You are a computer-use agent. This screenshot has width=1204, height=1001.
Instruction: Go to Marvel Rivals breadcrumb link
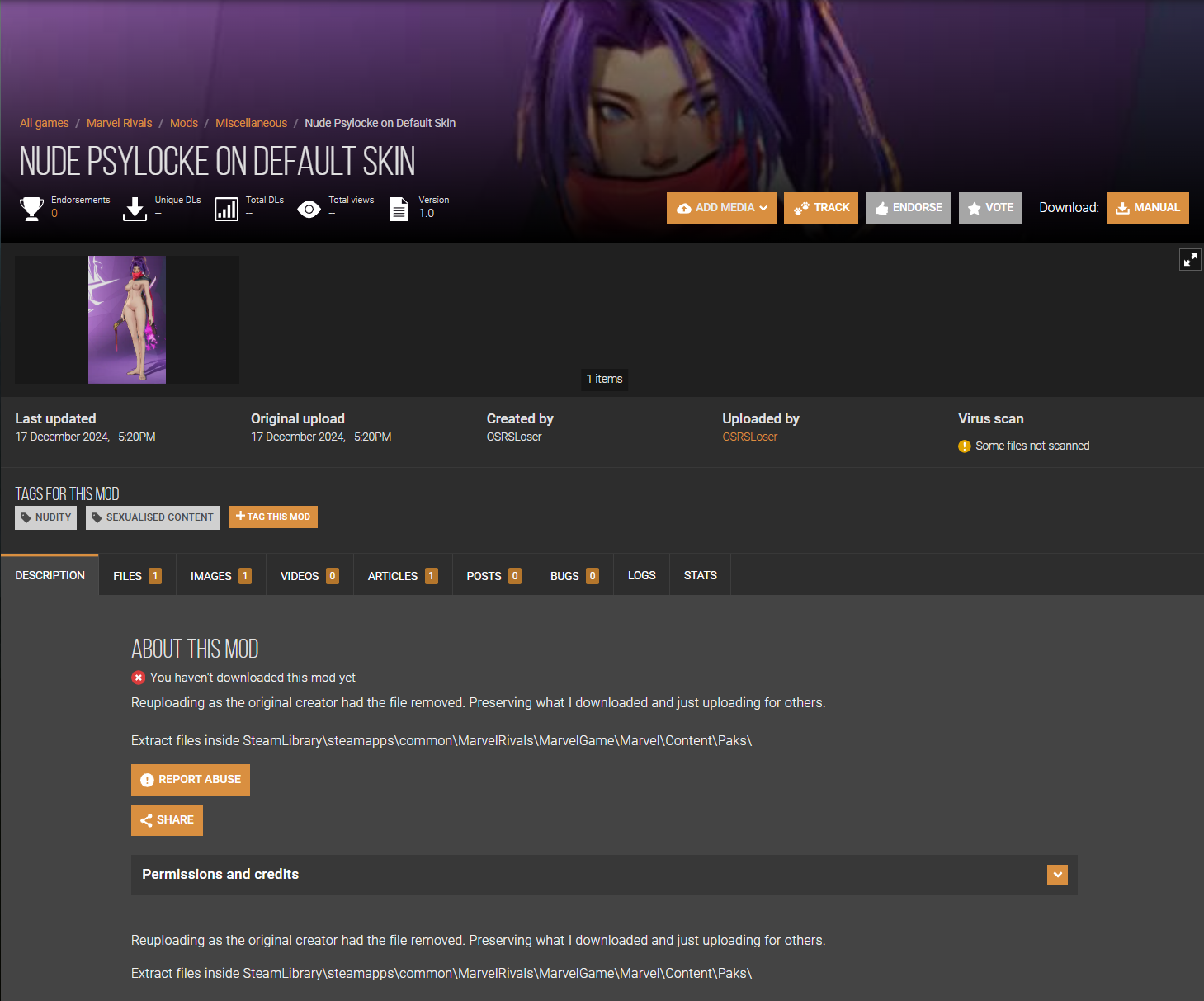click(x=120, y=123)
